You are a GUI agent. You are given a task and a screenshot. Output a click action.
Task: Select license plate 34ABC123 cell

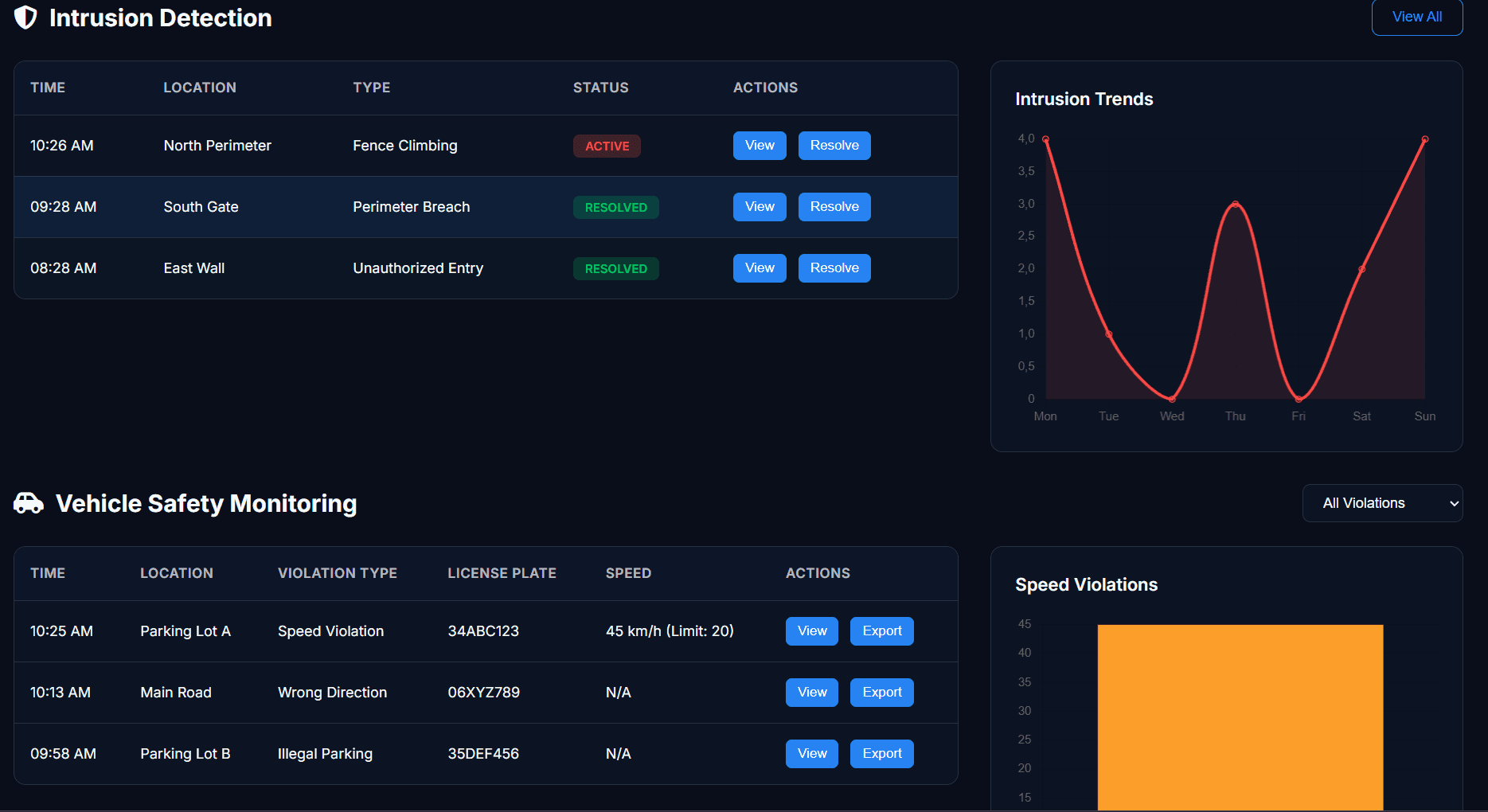coord(483,631)
